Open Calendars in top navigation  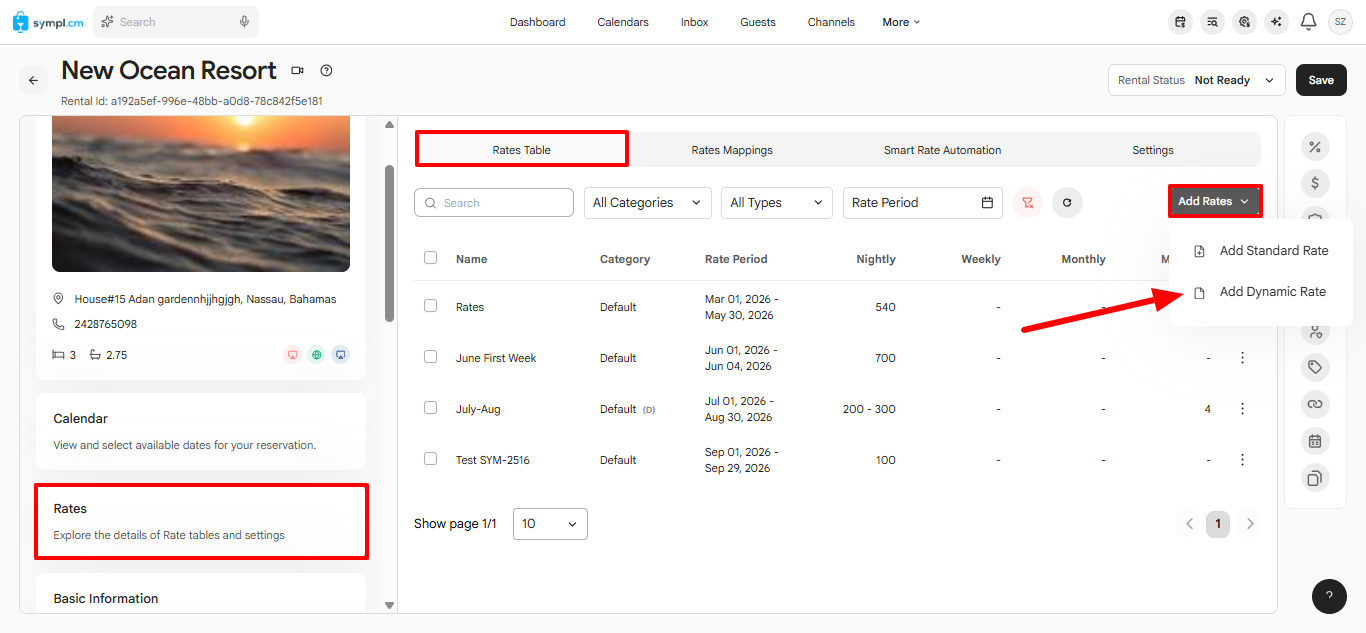pyautogui.click(x=623, y=22)
